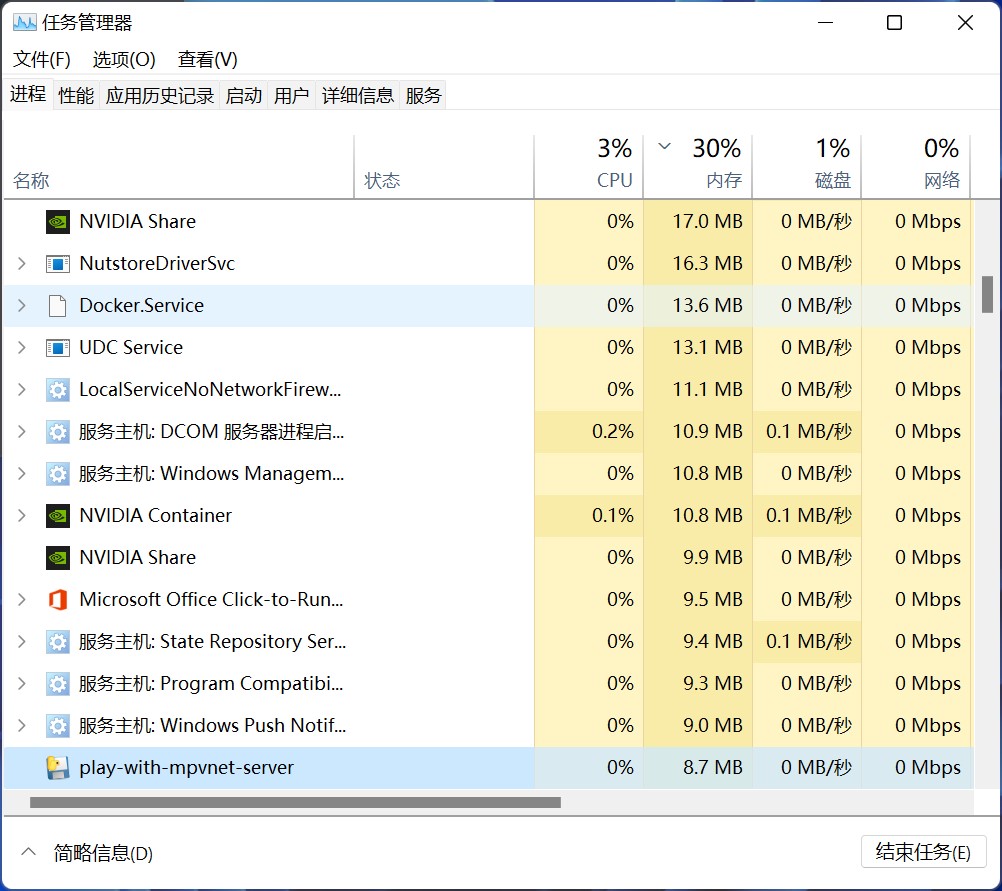Minimize the Task Manager window

click(826, 23)
